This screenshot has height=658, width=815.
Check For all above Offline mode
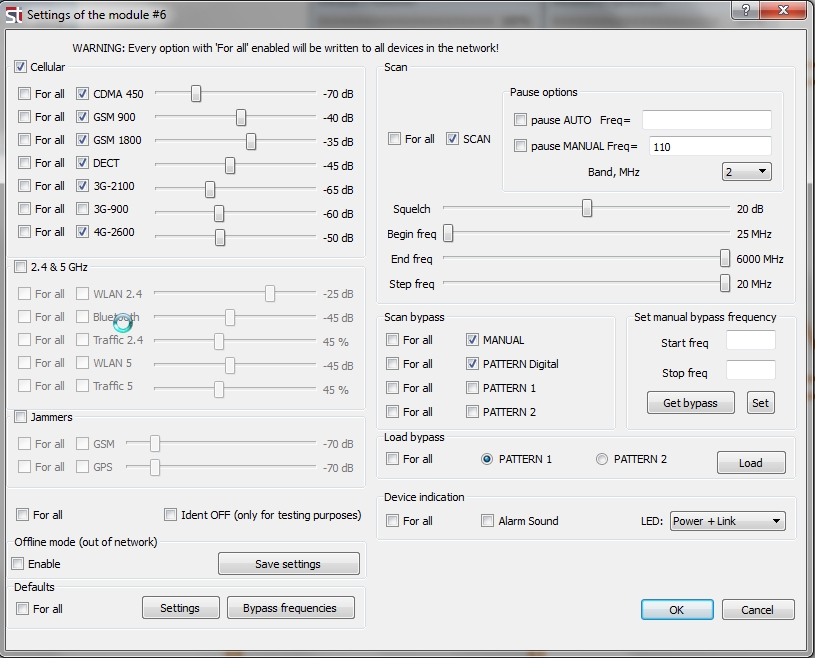(x=22, y=515)
